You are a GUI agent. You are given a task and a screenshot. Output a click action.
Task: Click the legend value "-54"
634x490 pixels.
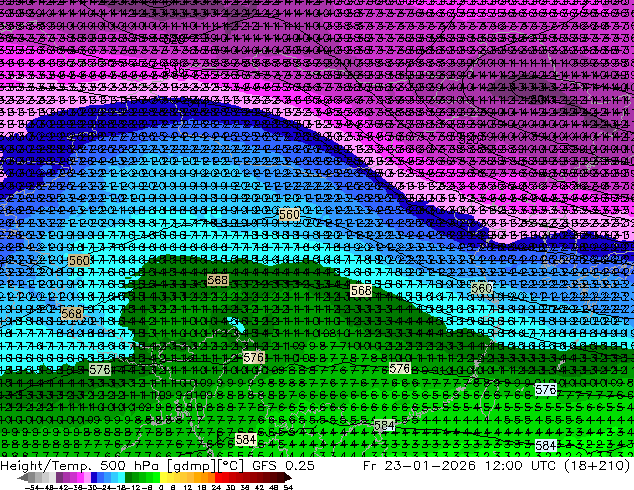tap(32, 488)
